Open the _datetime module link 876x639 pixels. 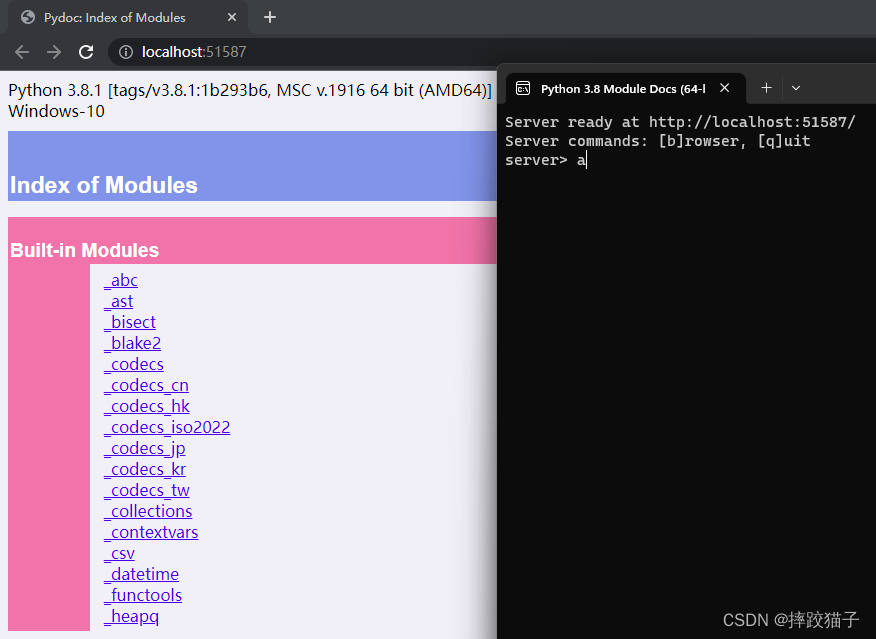click(x=141, y=575)
